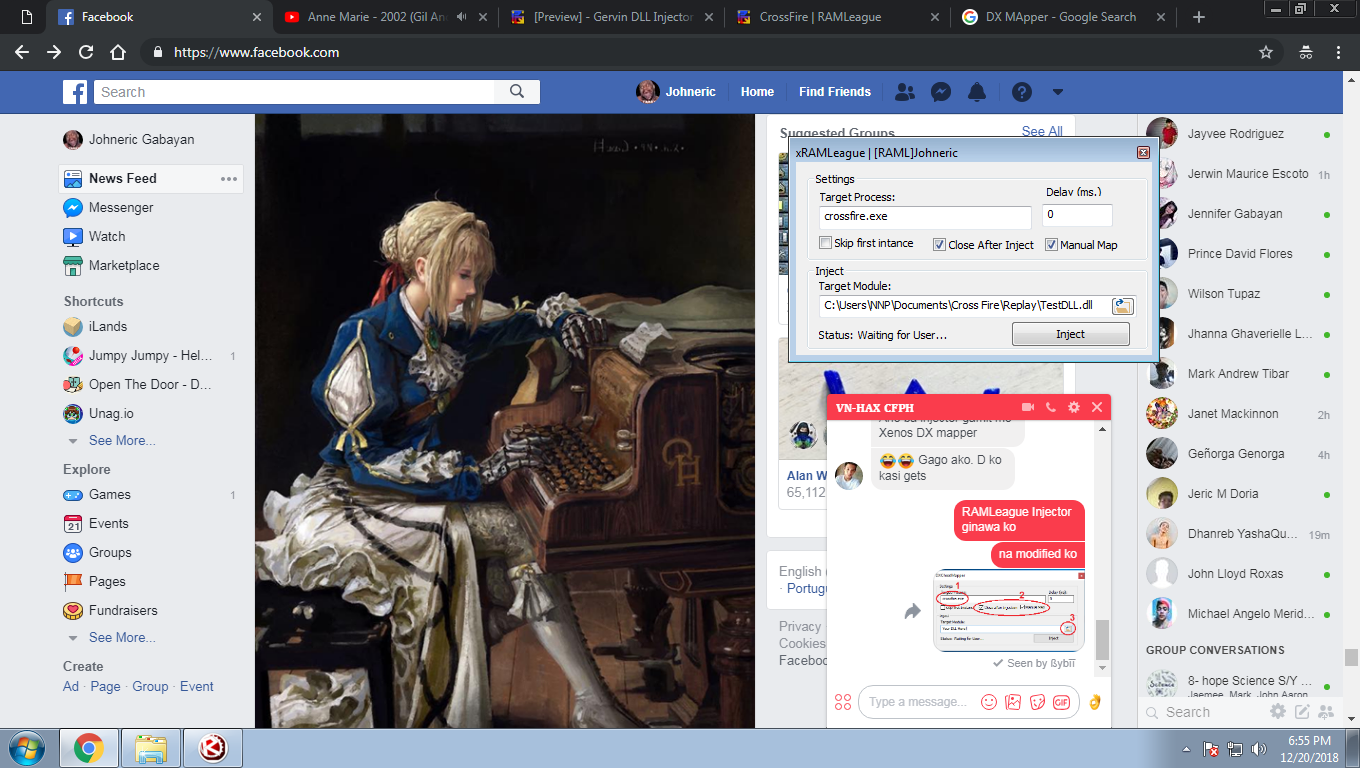
Task: Bookmark this page with the star icon
Action: (x=1266, y=52)
